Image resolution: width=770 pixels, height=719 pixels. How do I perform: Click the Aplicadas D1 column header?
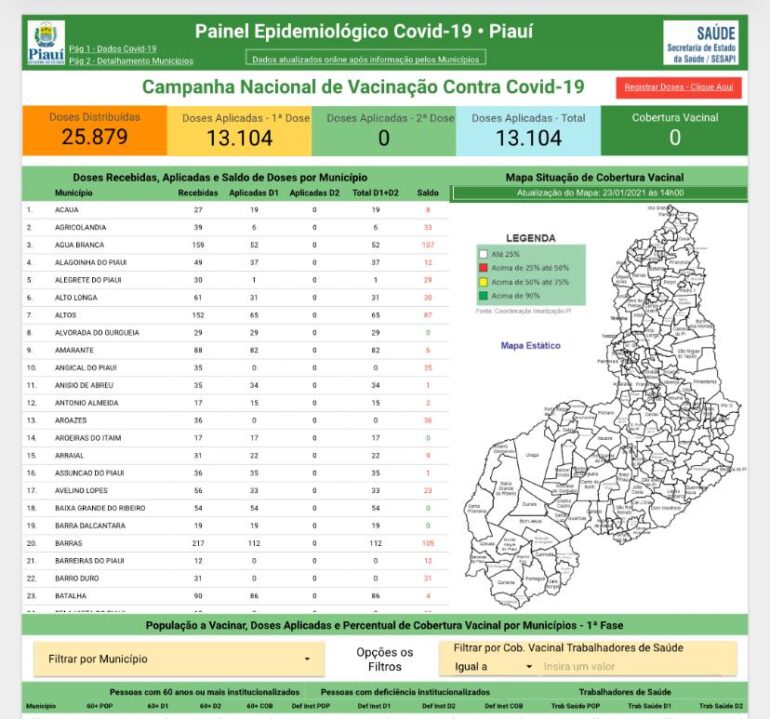pos(254,192)
